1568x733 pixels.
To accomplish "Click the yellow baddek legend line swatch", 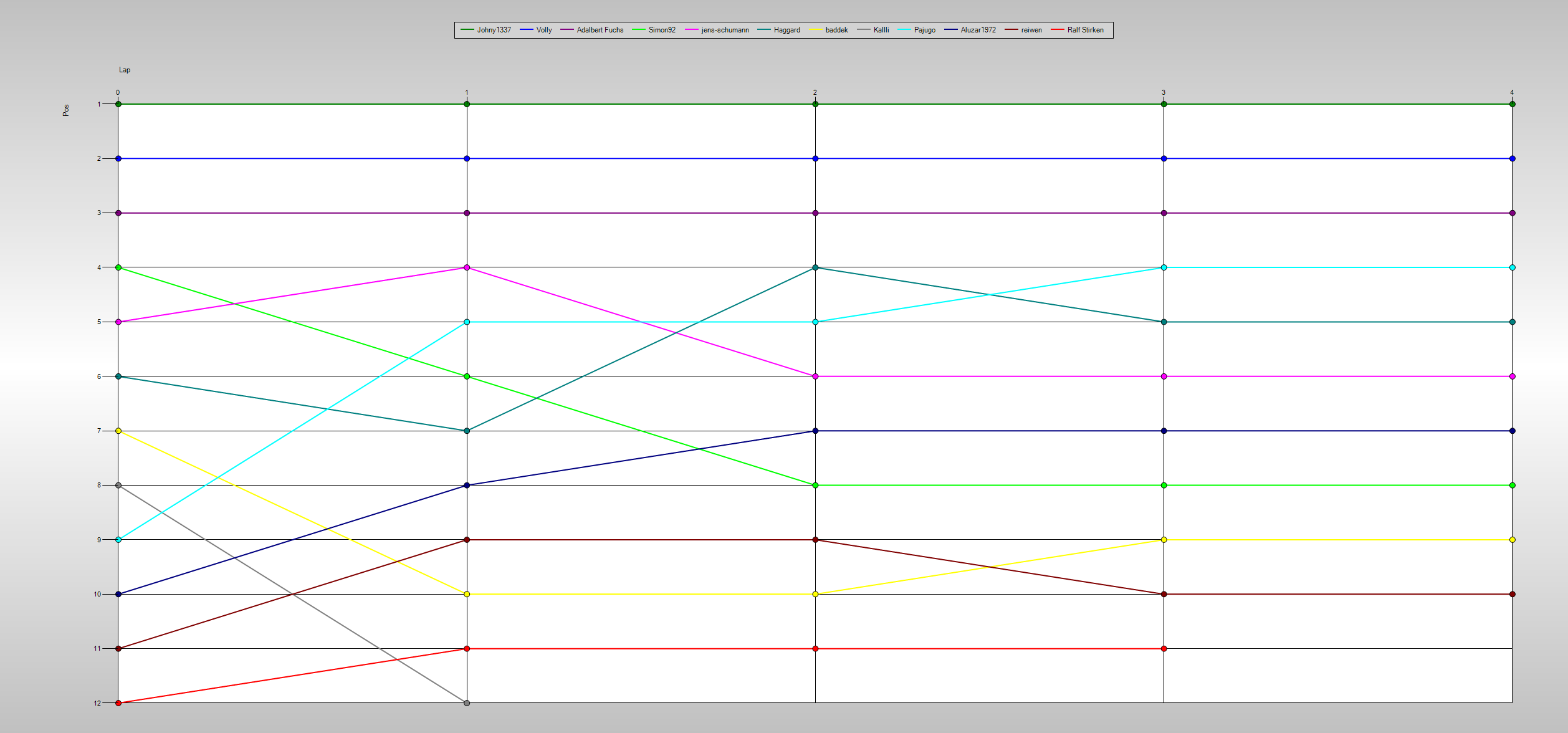I will point(815,30).
